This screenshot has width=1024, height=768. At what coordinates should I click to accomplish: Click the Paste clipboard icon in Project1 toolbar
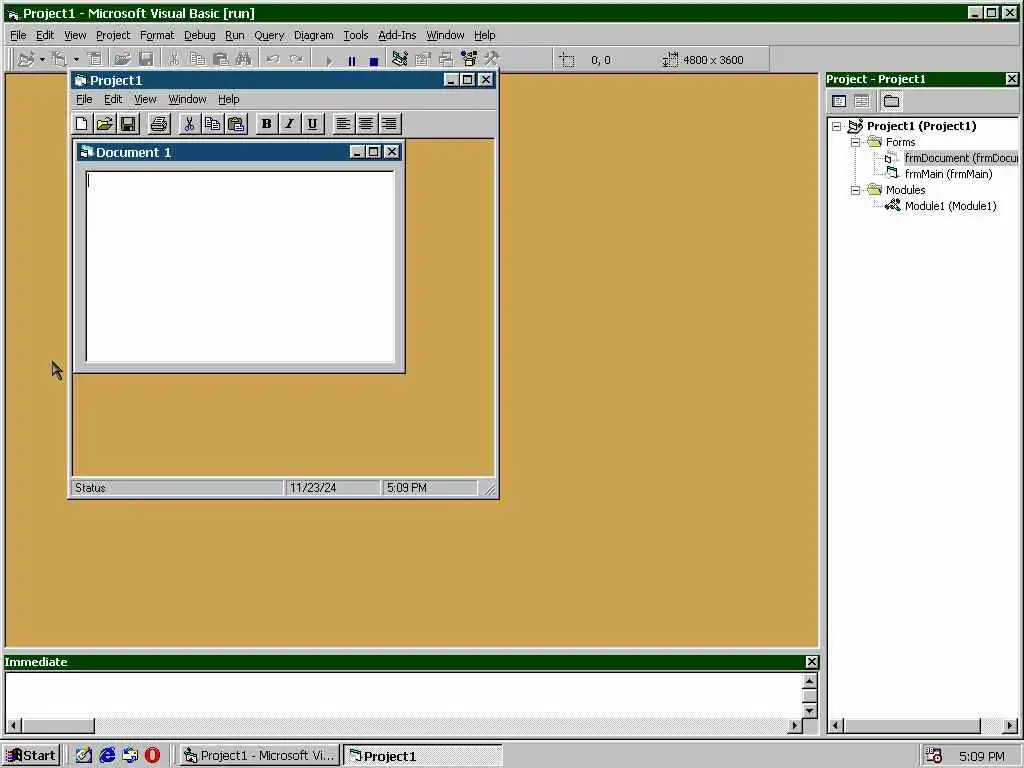click(236, 123)
